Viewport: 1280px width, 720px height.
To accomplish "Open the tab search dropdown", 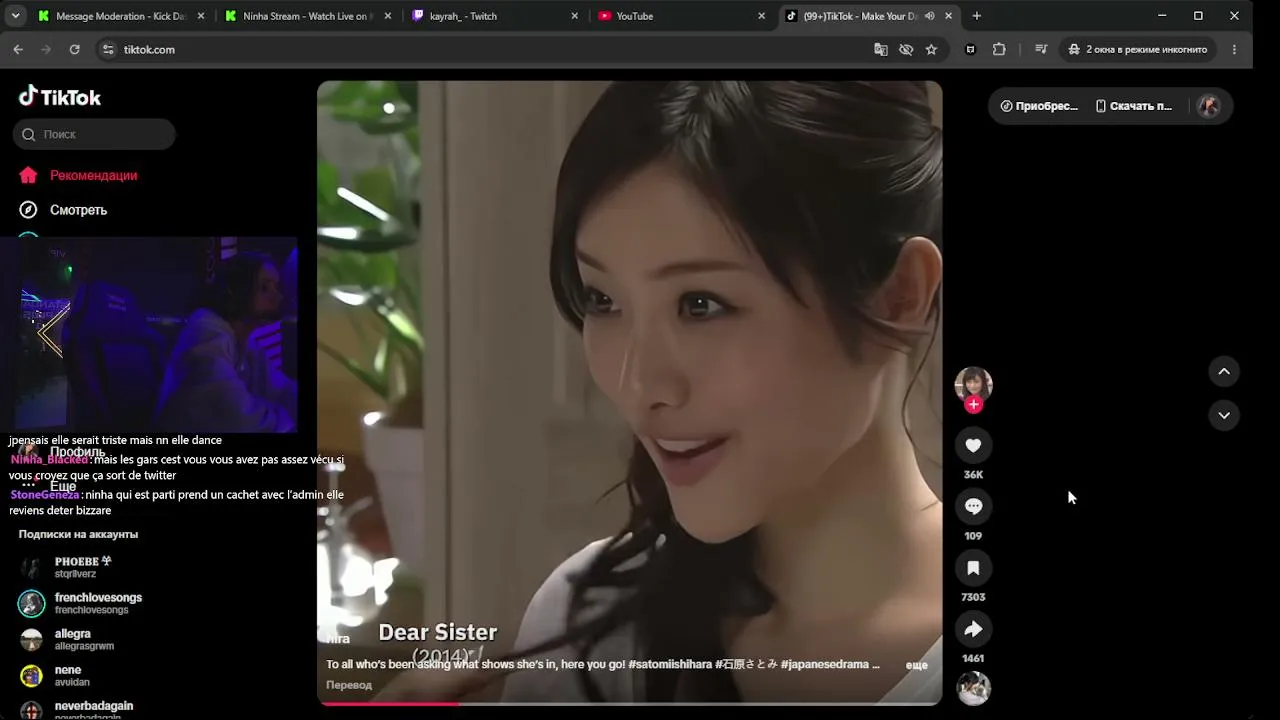I will click(15, 16).
